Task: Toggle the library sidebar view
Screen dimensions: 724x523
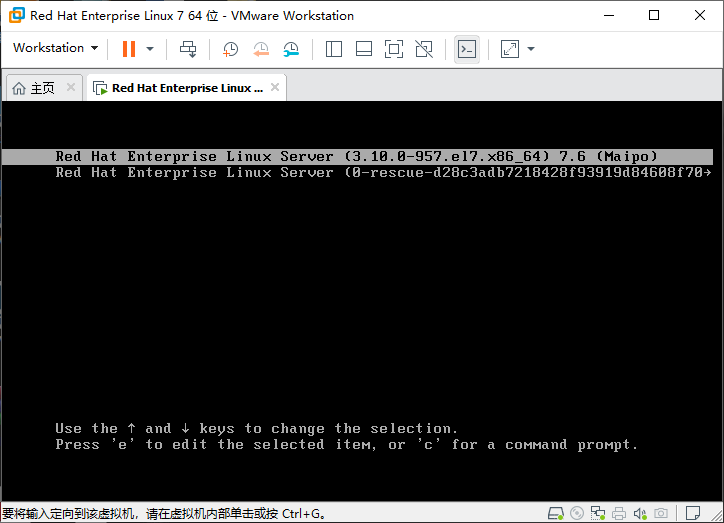Action: [x=333, y=48]
